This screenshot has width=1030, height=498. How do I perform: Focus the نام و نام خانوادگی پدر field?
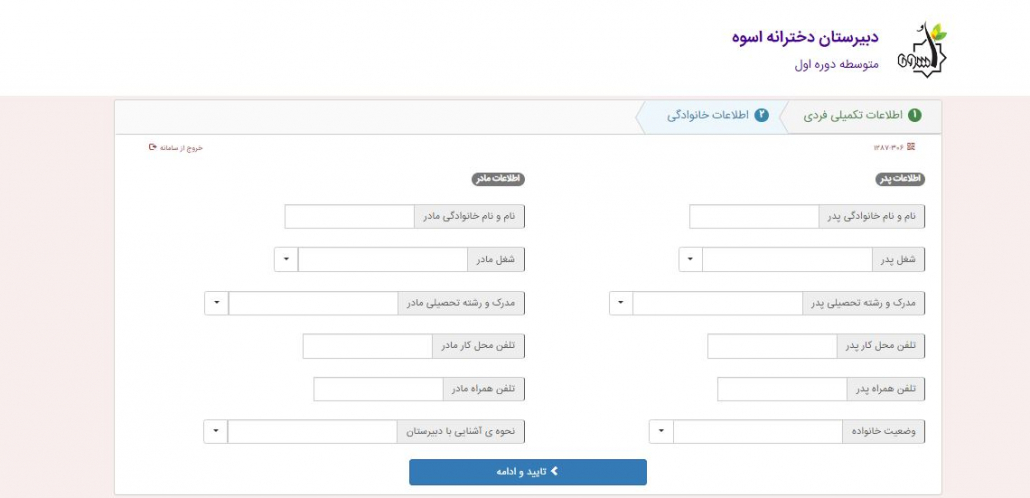[x=754, y=217]
